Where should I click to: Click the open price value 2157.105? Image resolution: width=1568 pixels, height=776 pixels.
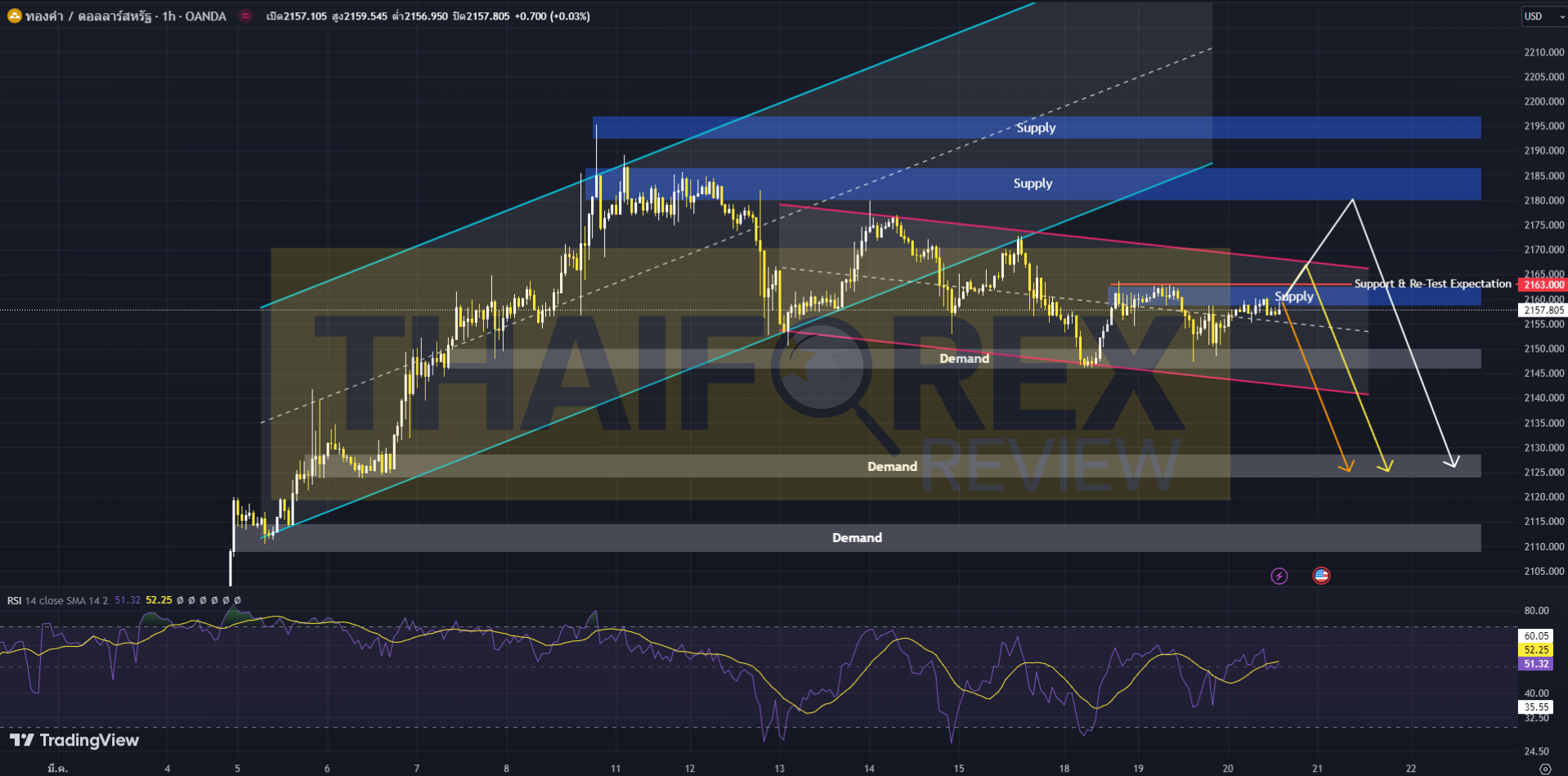coord(305,16)
